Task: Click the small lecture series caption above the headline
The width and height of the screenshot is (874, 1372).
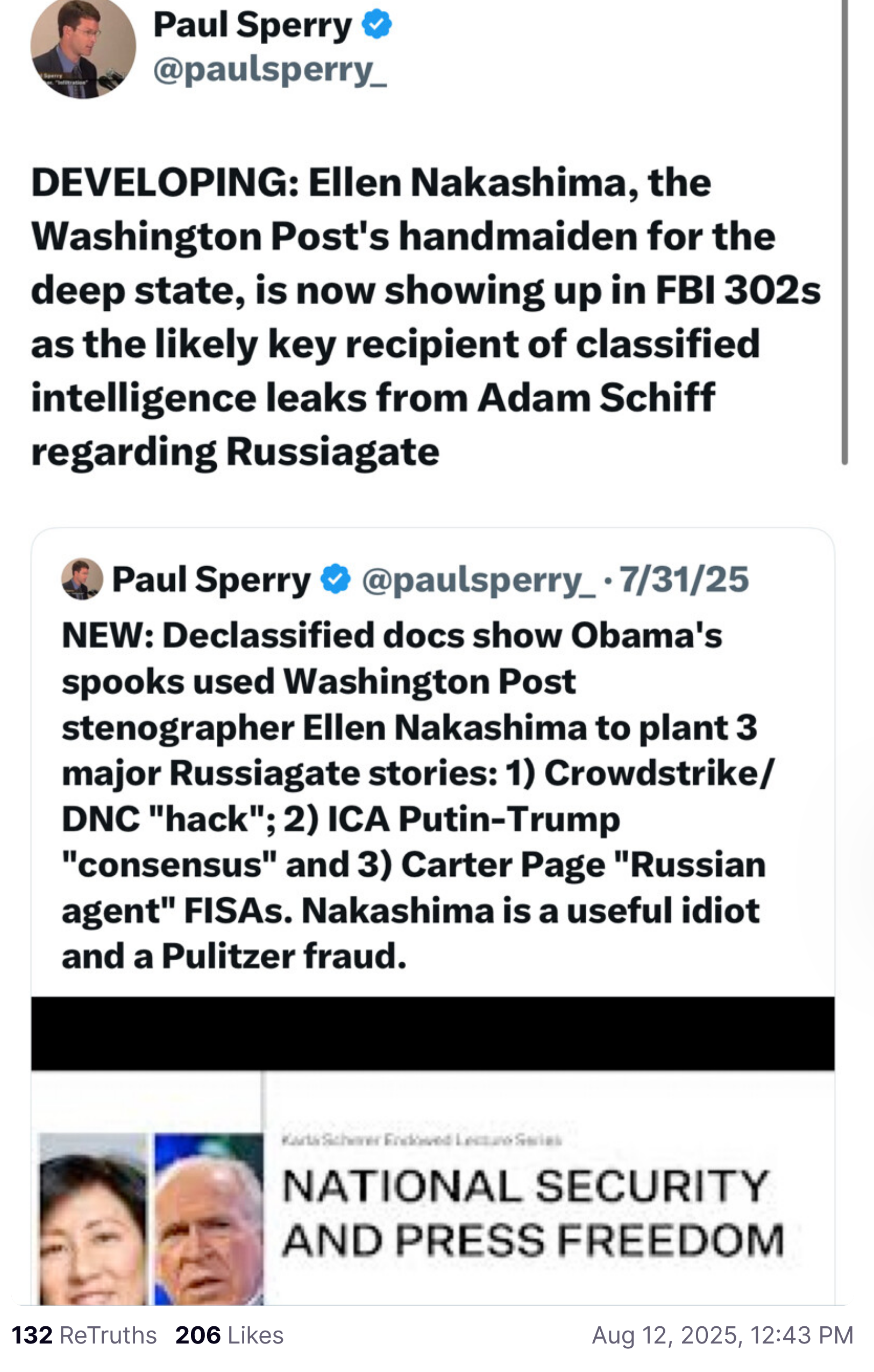Action: click(421, 1140)
